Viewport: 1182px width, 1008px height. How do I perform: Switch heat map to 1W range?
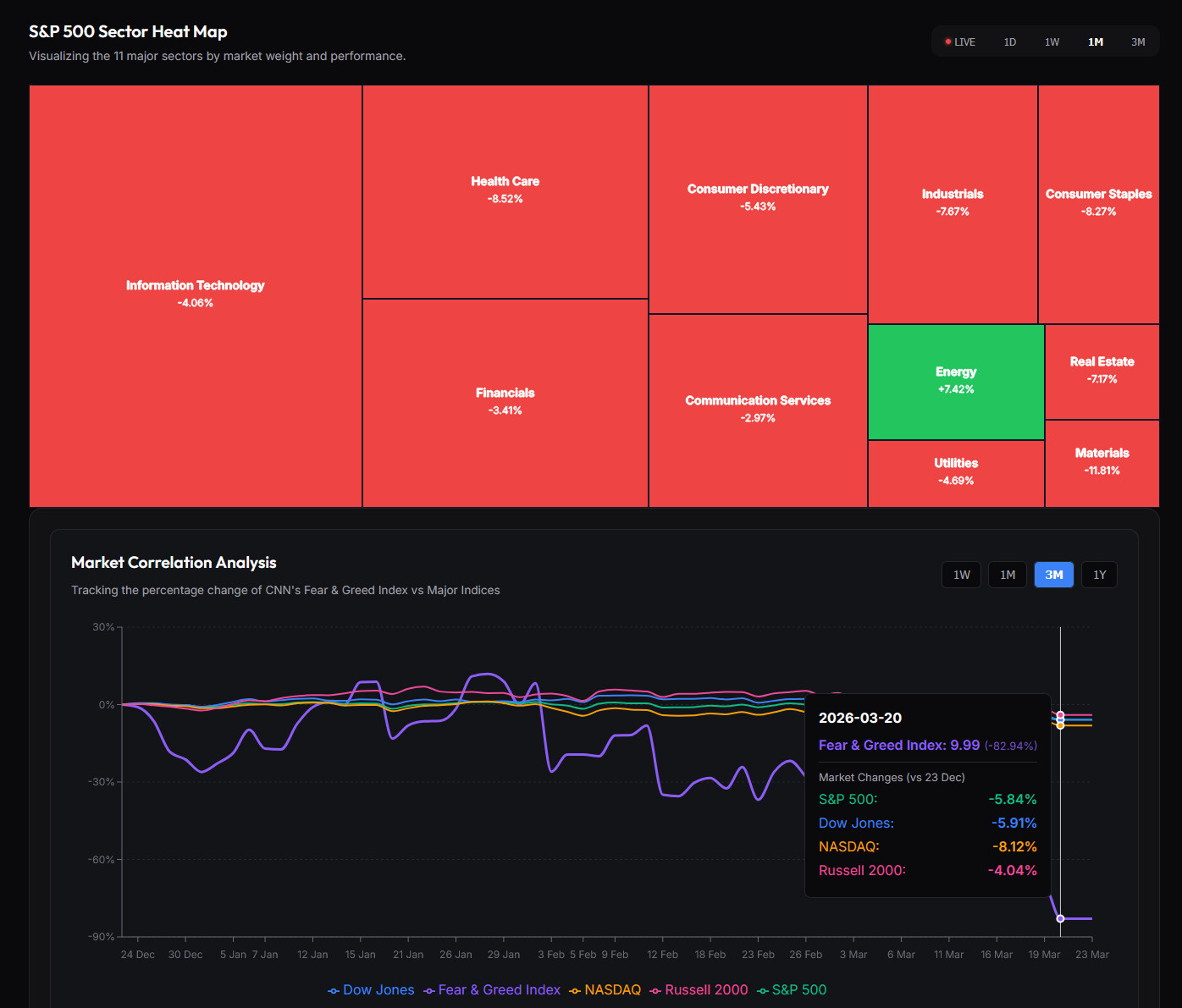(x=1052, y=42)
